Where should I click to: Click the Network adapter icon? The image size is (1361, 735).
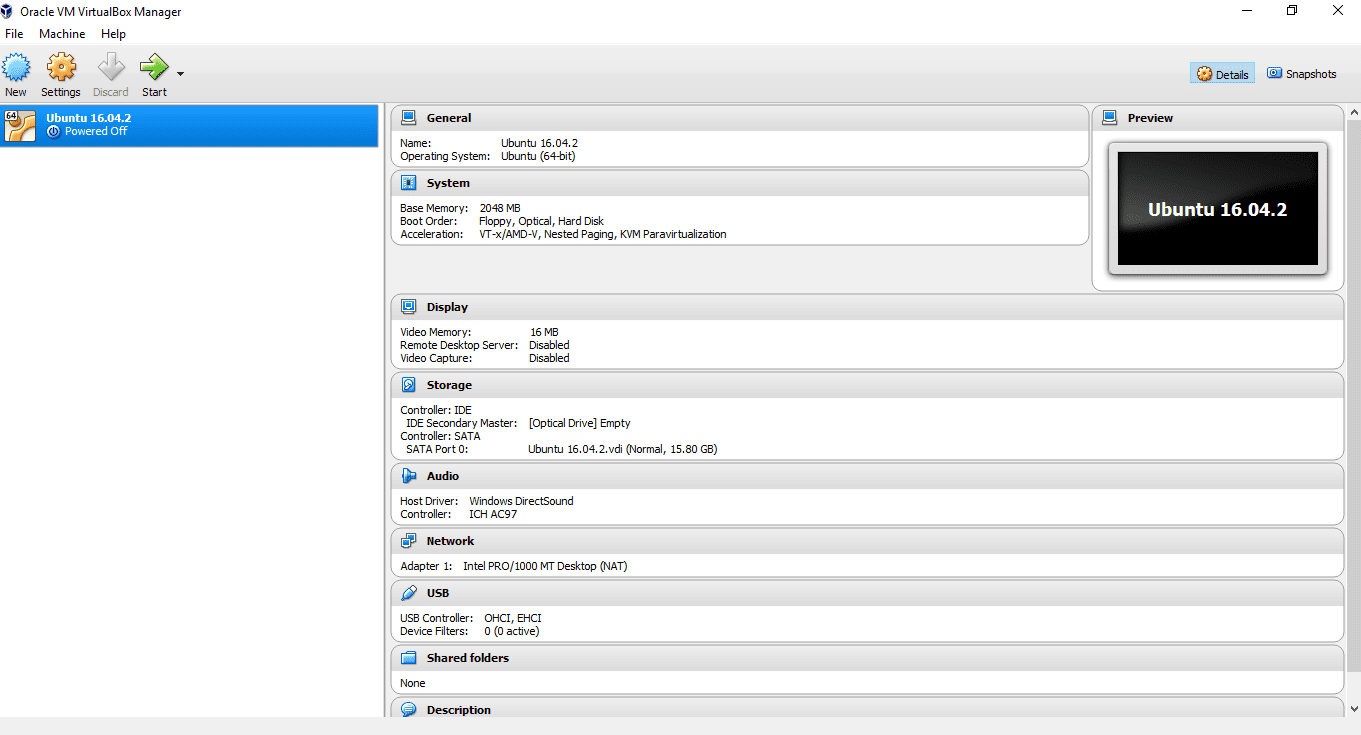(x=408, y=541)
